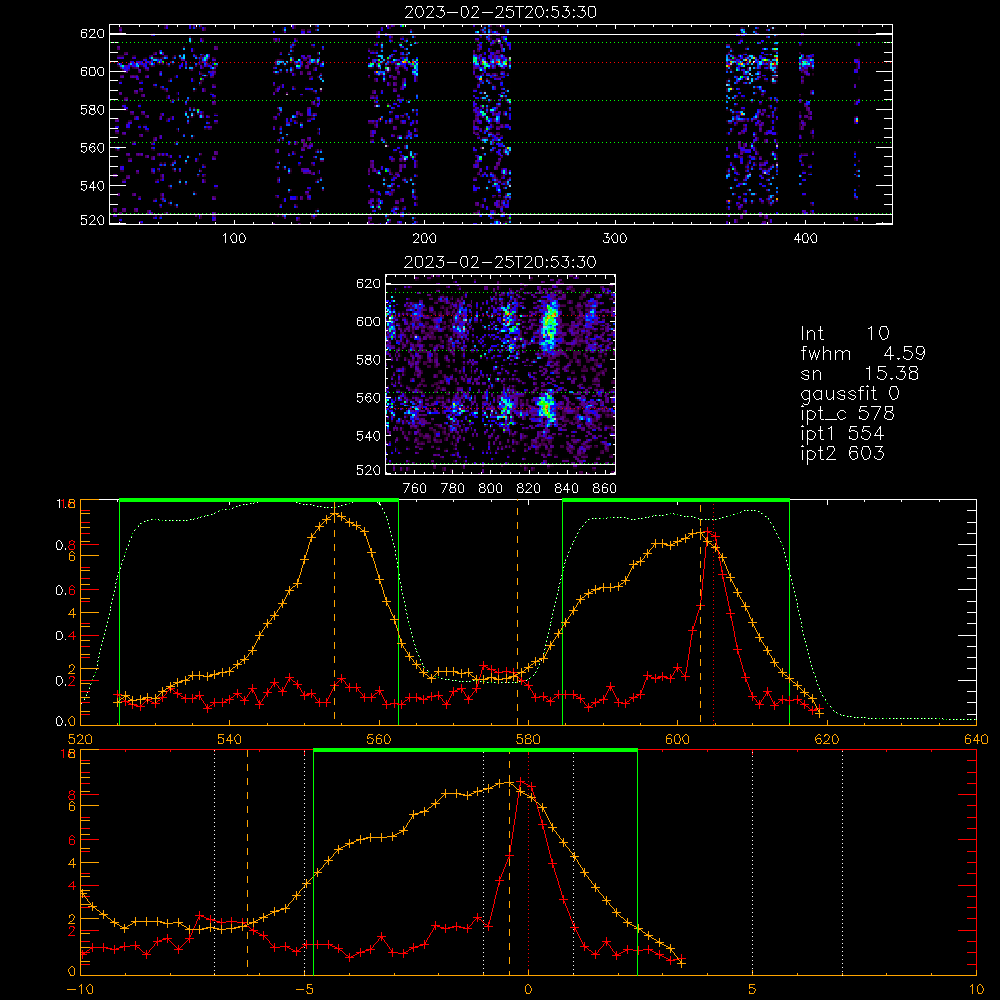Screen dimensions: 1000x1000
Task: Click y-axis label 600 on middle image
Action: 368,321
